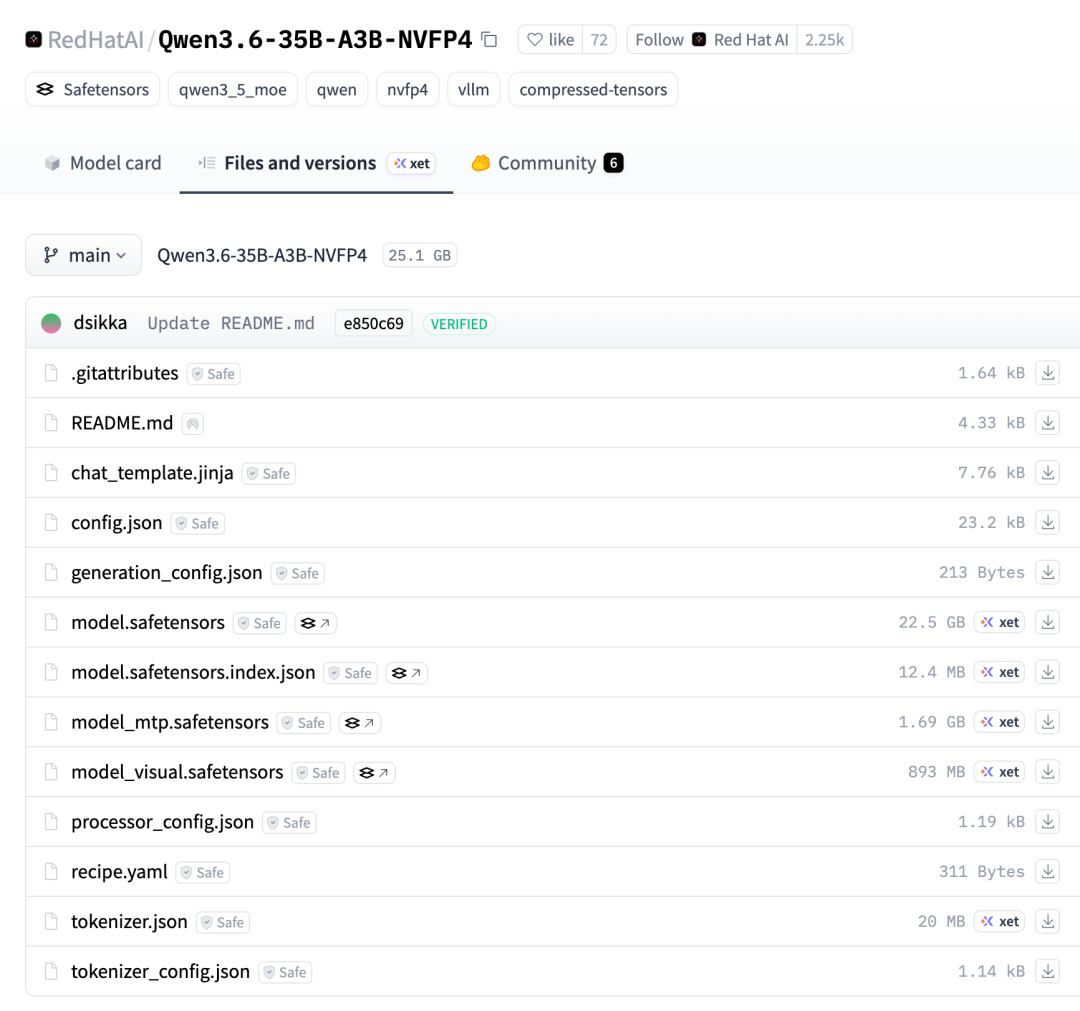The width and height of the screenshot is (1080, 1011).
Task: Download model.safetensors file
Action: (1048, 622)
